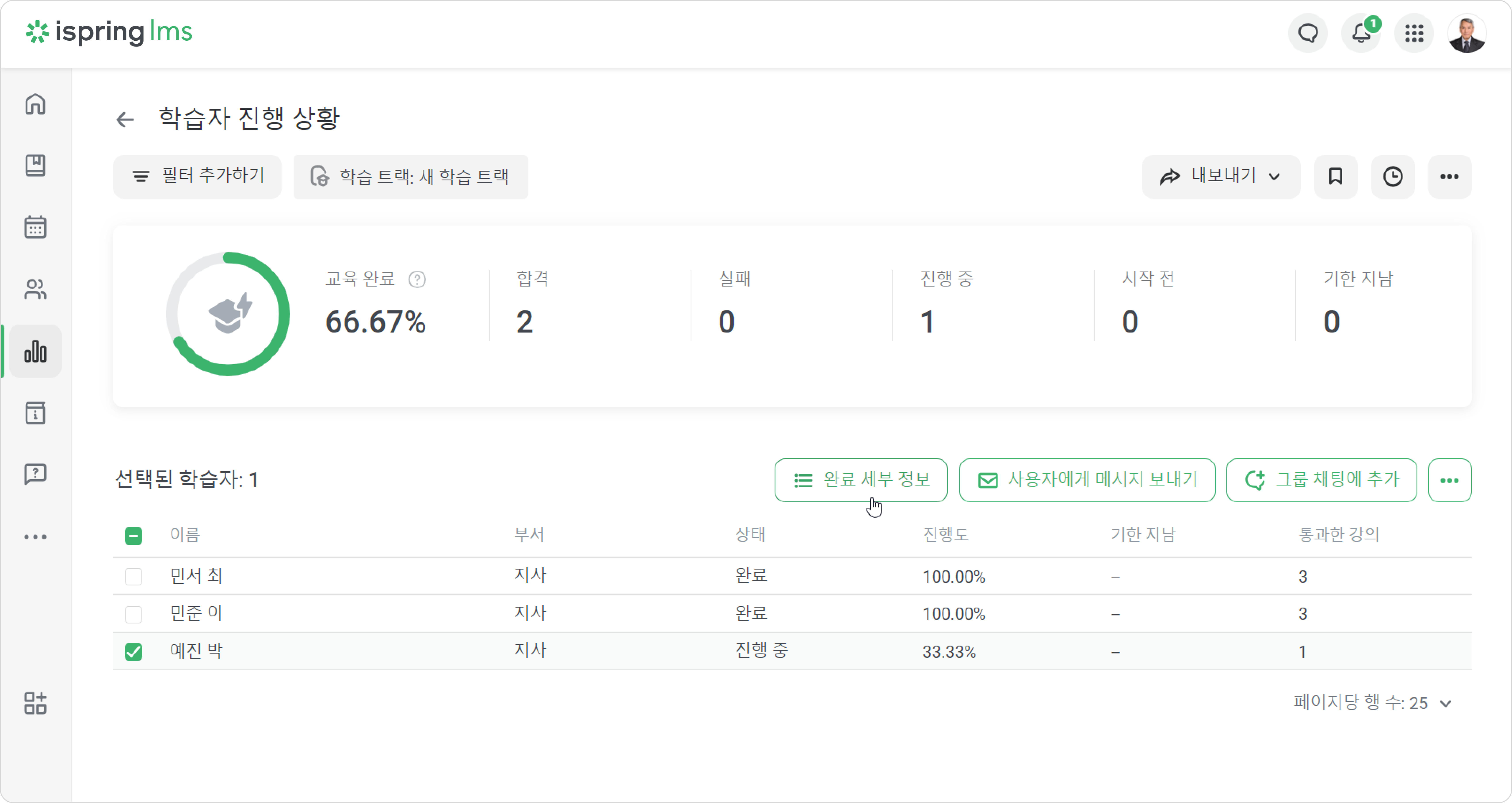Open the course catalog book icon
This screenshot has width=1512, height=803.
(35, 166)
